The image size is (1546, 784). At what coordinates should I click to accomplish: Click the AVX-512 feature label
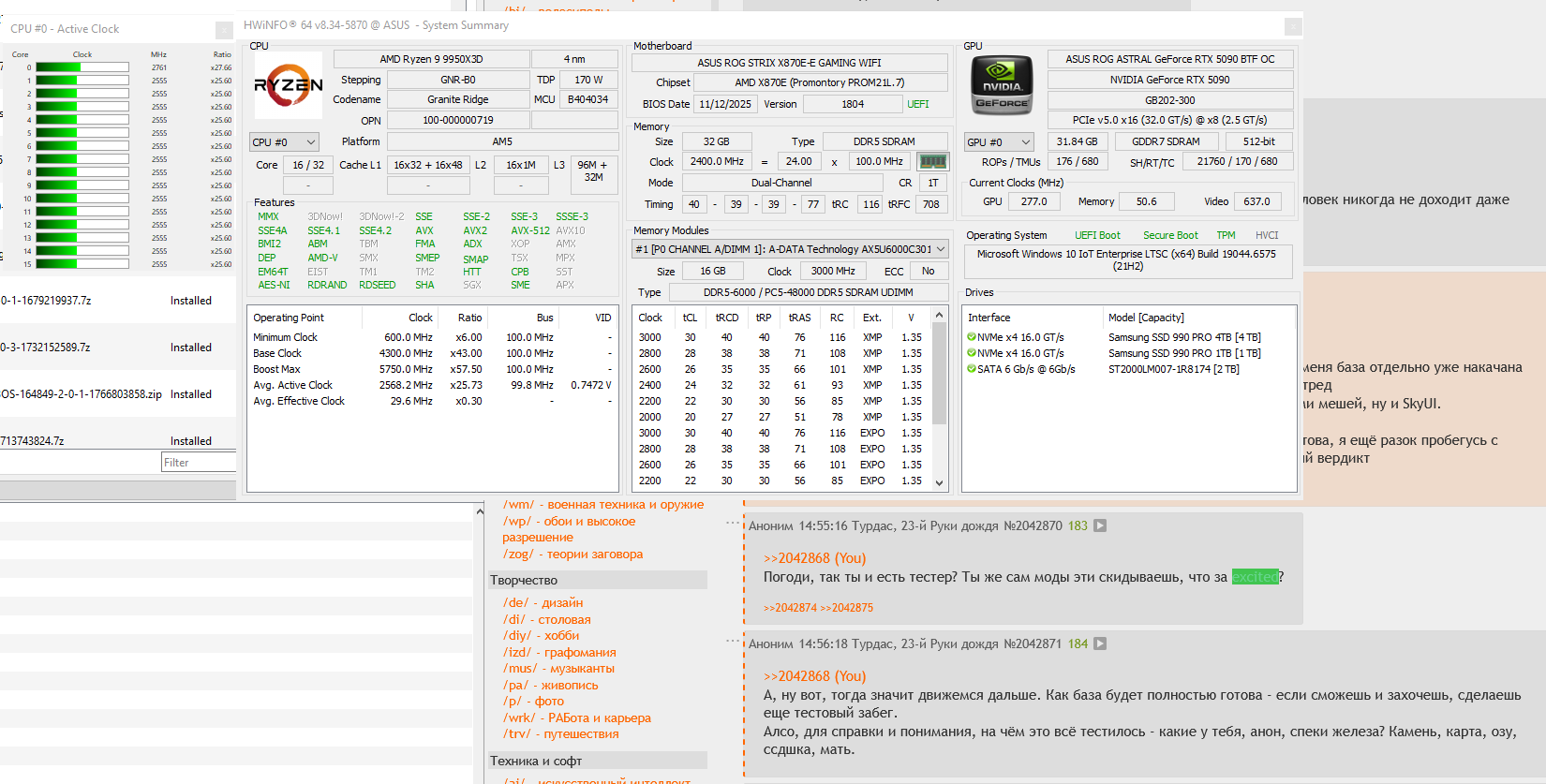[530, 230]
